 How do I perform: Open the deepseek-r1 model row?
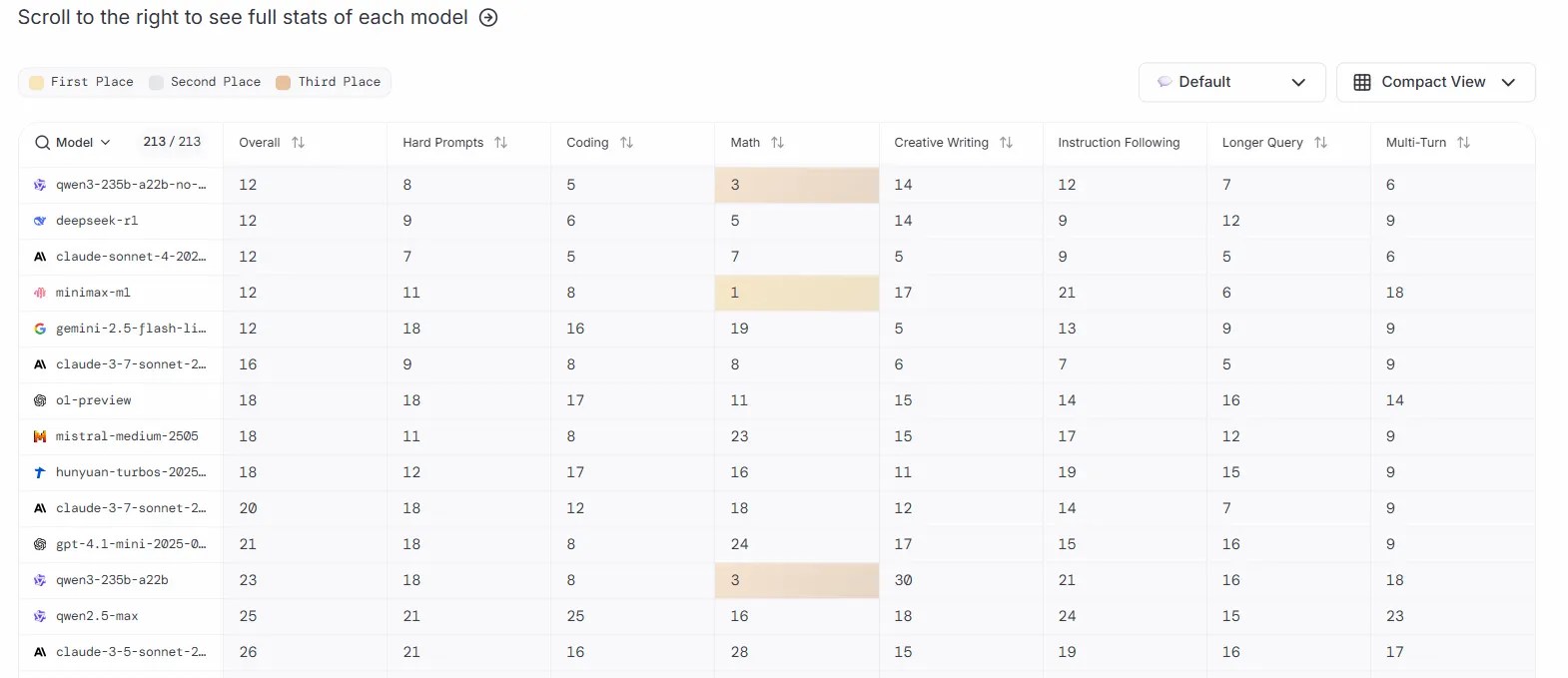(x=97, y=221)
